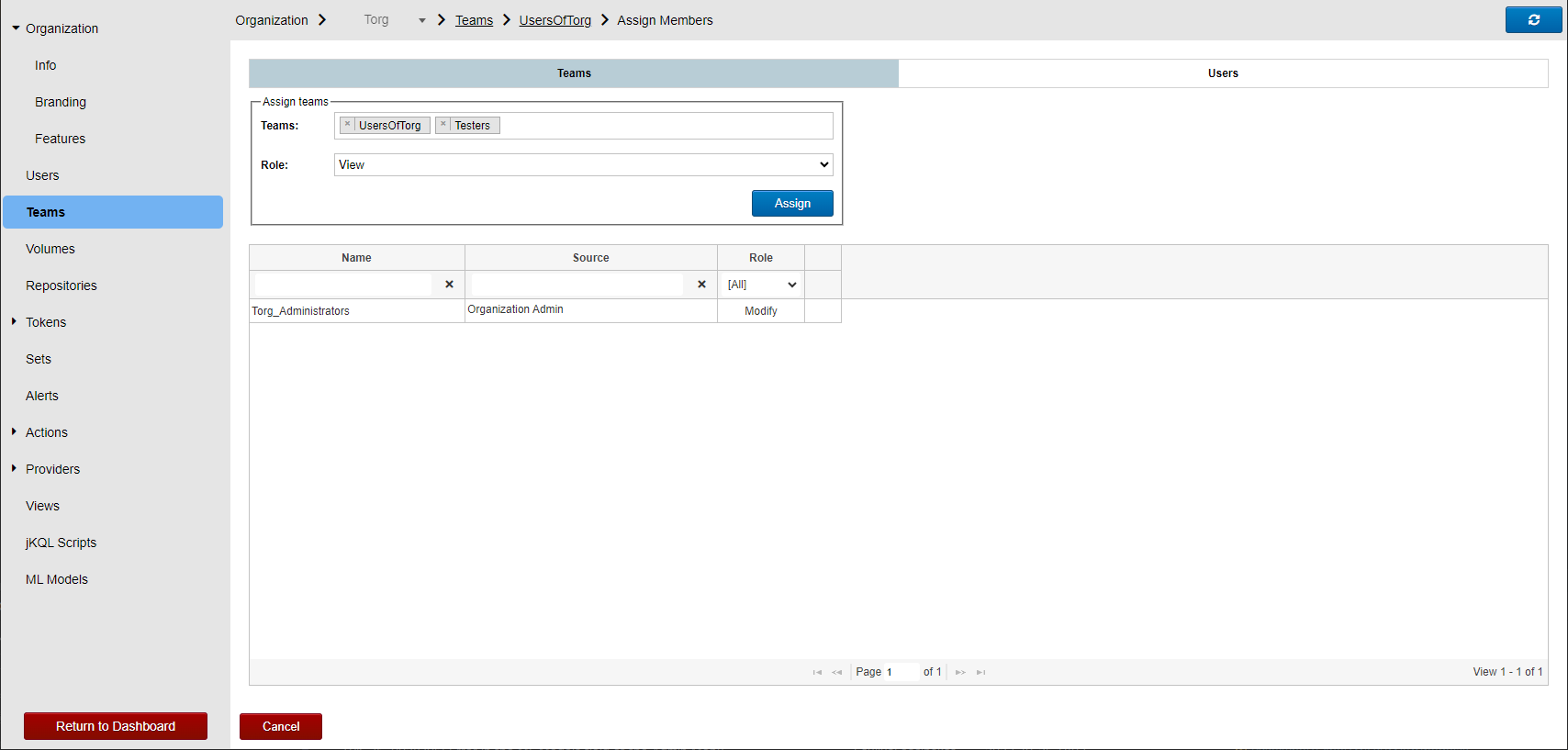Open Features in the sidebar

click(61, 139)
